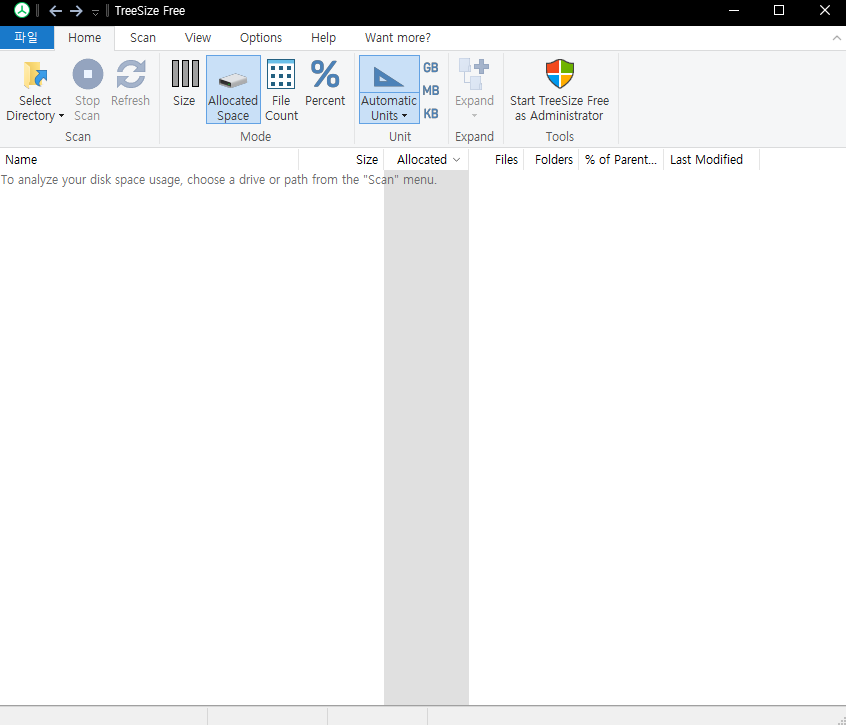Switch to the Home ribbon tab
Screen dimensions: 846x725
coord(85,38)
